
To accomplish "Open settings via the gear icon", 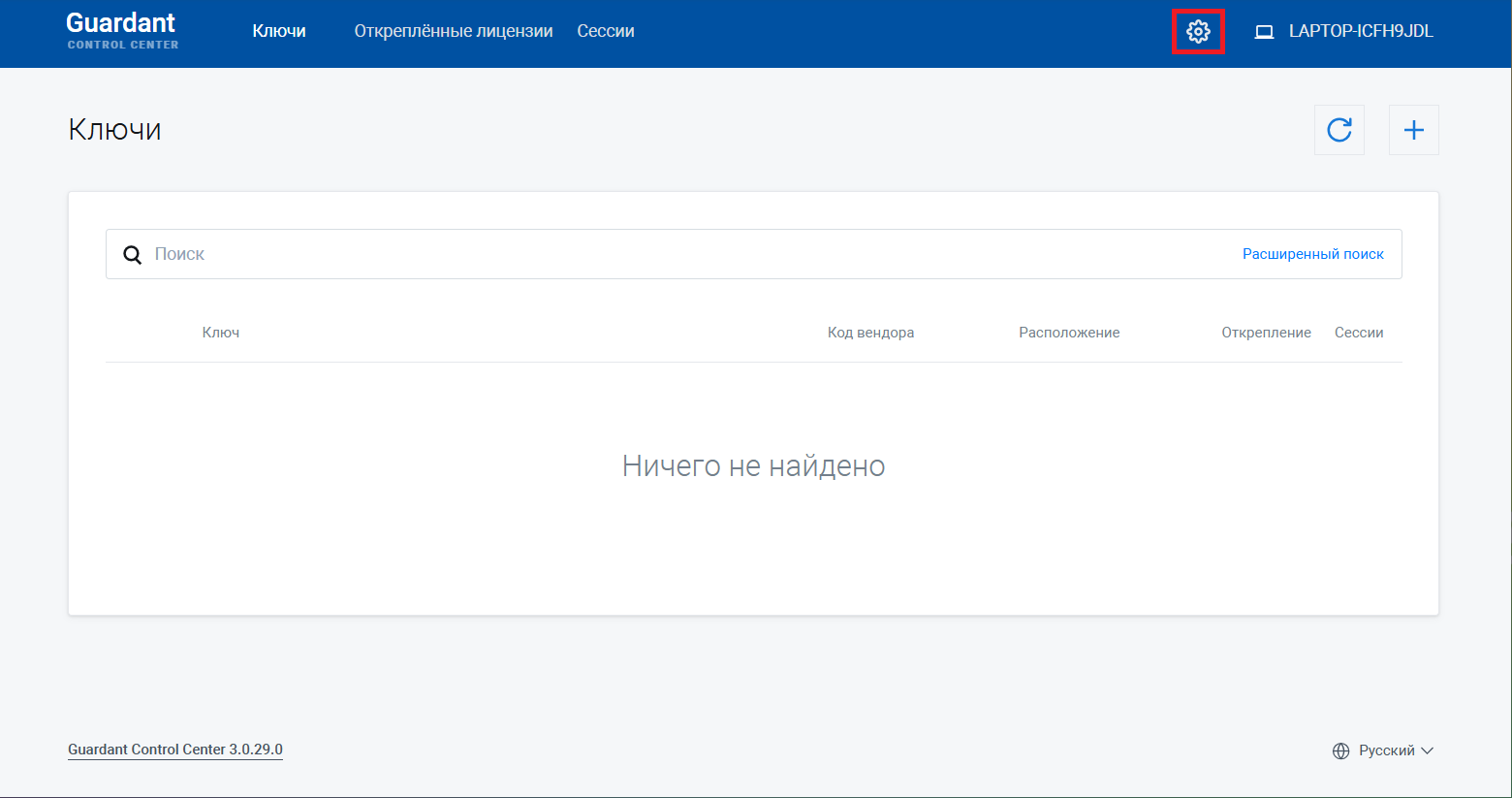I will (x=1198, y=32).
